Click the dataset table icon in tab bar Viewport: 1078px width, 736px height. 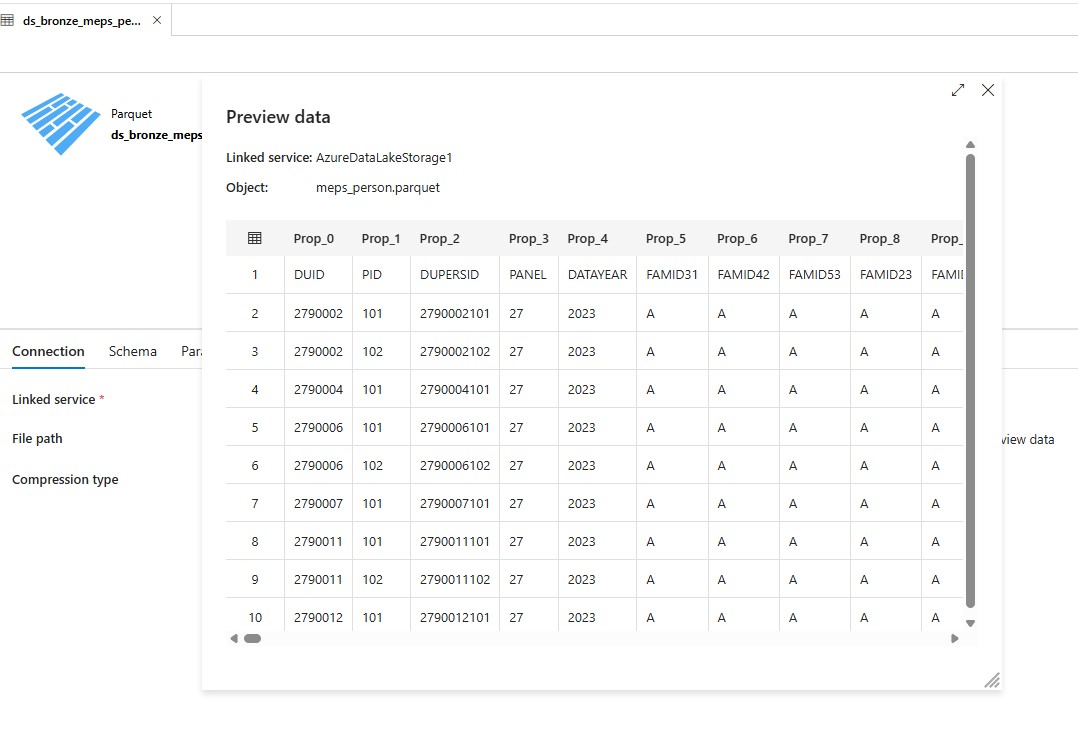pos(8,20)
